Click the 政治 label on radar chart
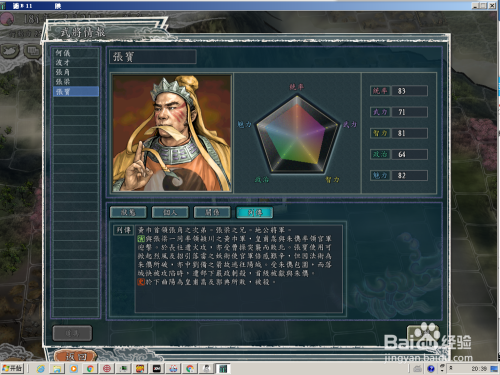 pyautogui.click(x=262, y=180)
